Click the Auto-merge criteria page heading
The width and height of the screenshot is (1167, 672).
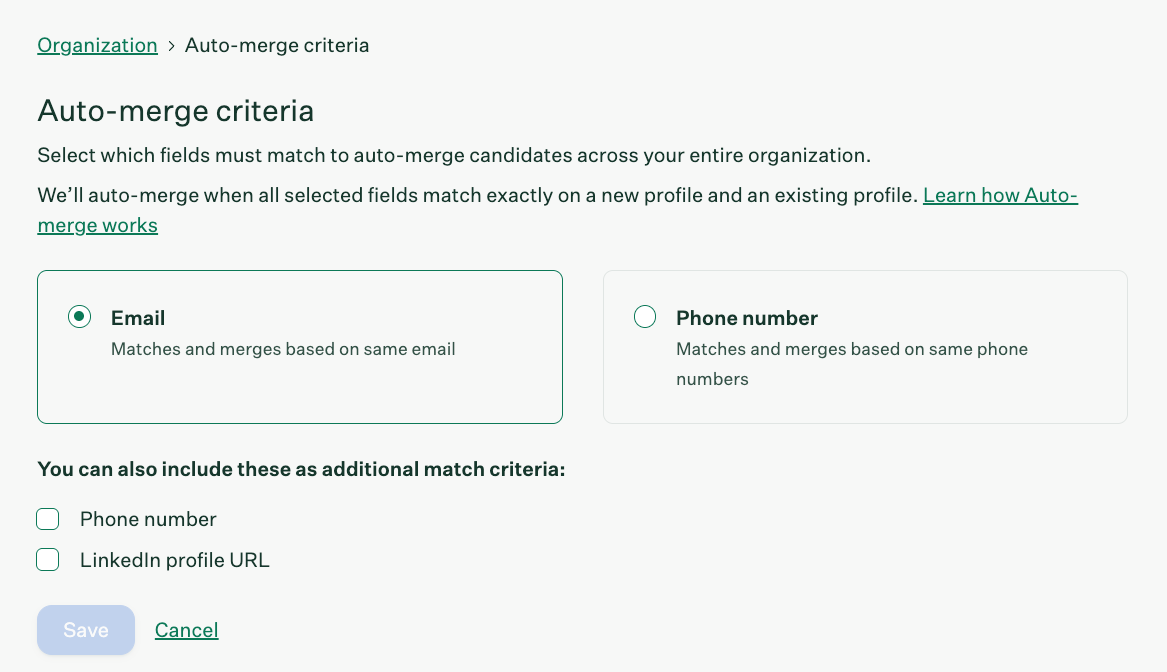coord(176,110)
